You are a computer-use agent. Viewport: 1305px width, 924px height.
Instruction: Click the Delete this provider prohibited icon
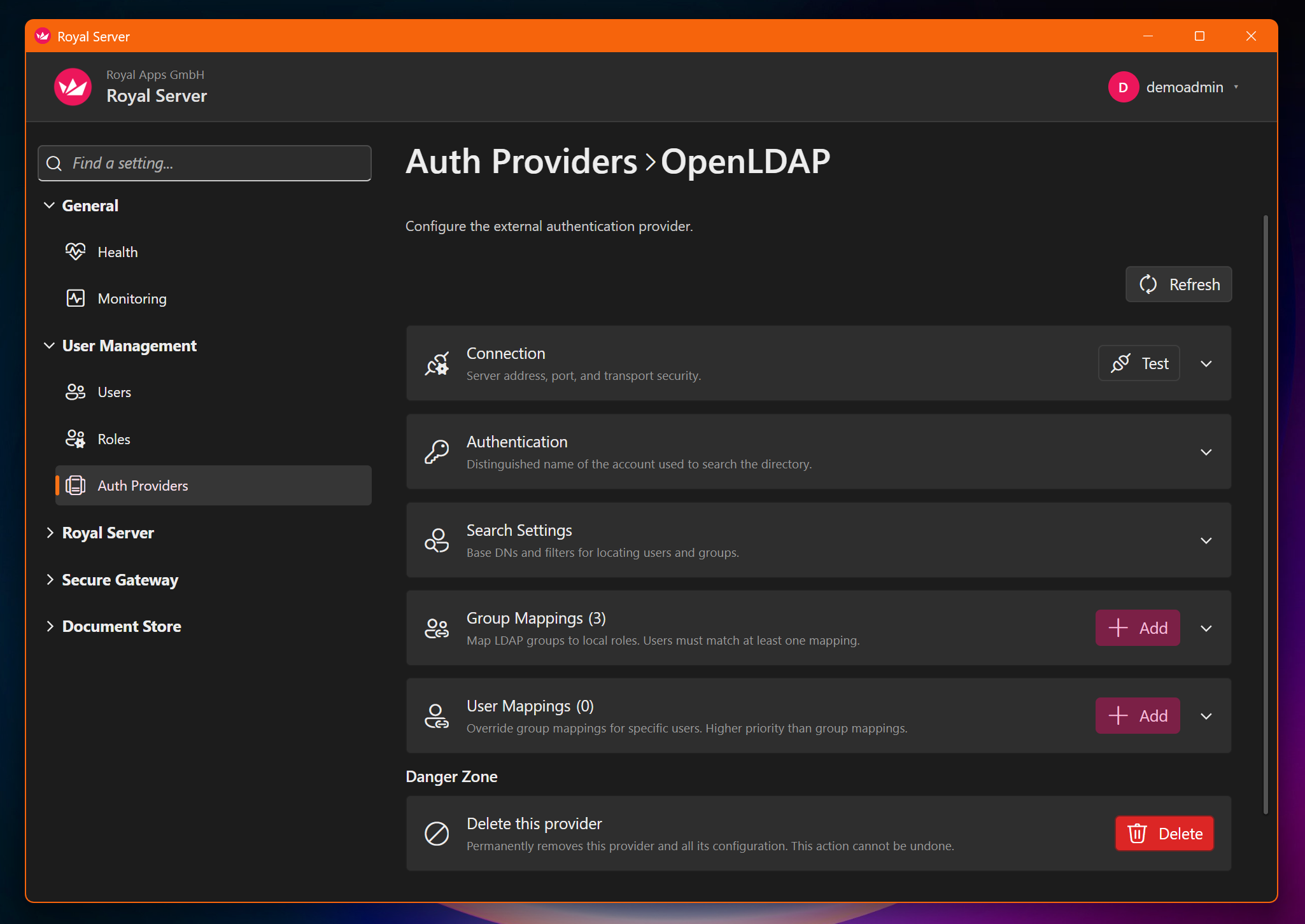pos(437,834)
